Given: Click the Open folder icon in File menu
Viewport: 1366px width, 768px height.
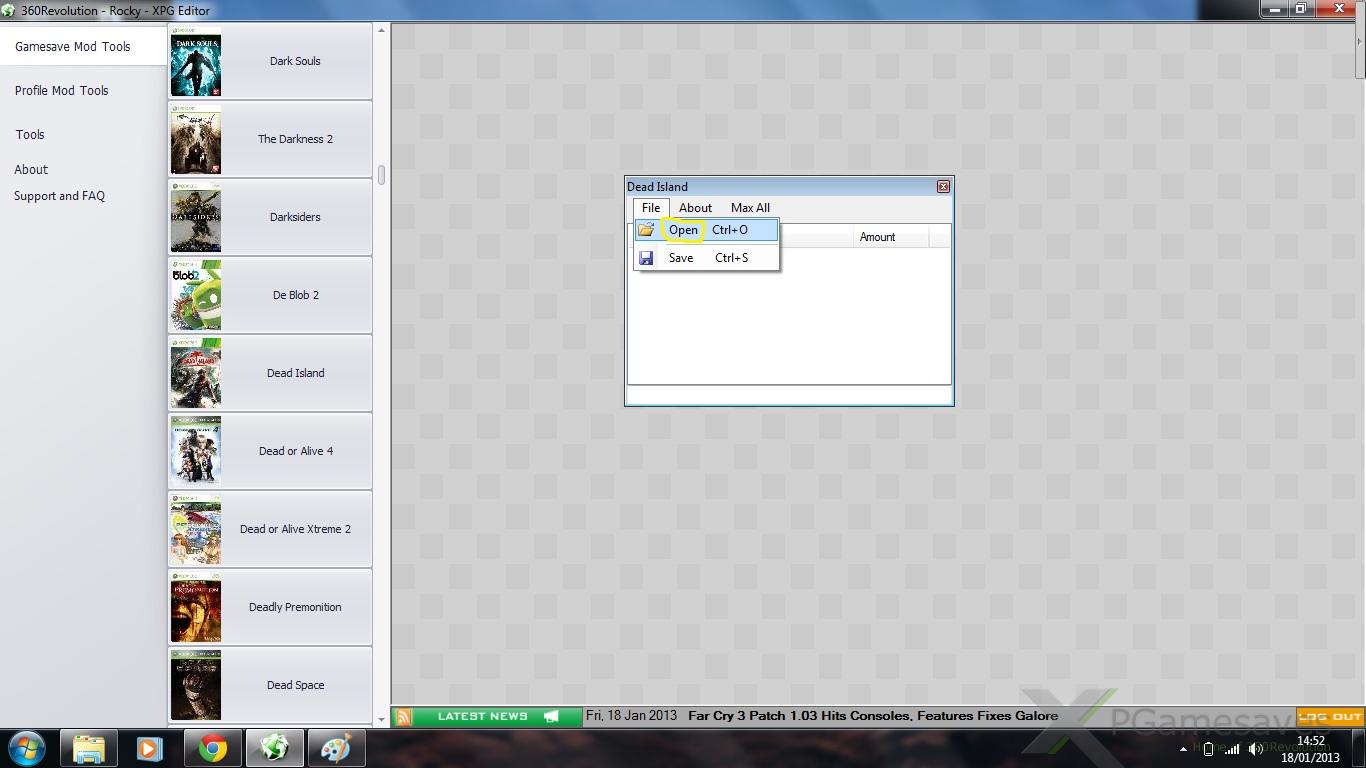Looking at the screenshot, I should 646,230.
